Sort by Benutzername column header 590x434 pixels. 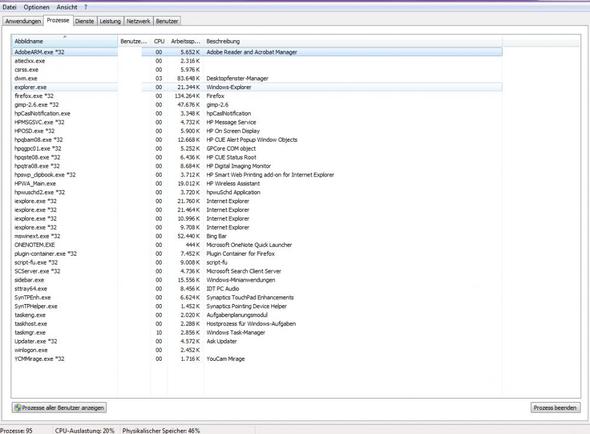134,41
